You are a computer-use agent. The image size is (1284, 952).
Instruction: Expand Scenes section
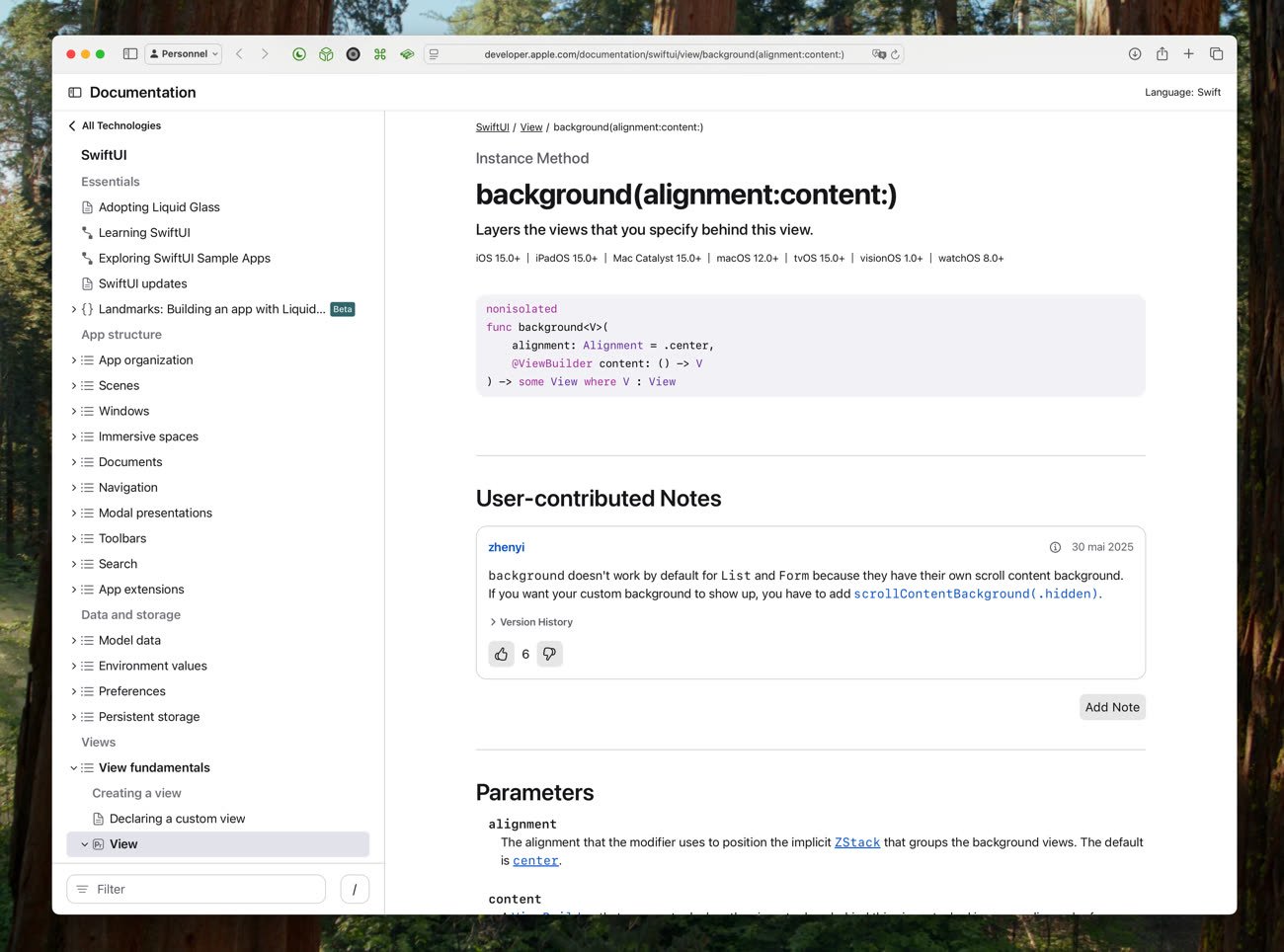[x=73, y=386]
